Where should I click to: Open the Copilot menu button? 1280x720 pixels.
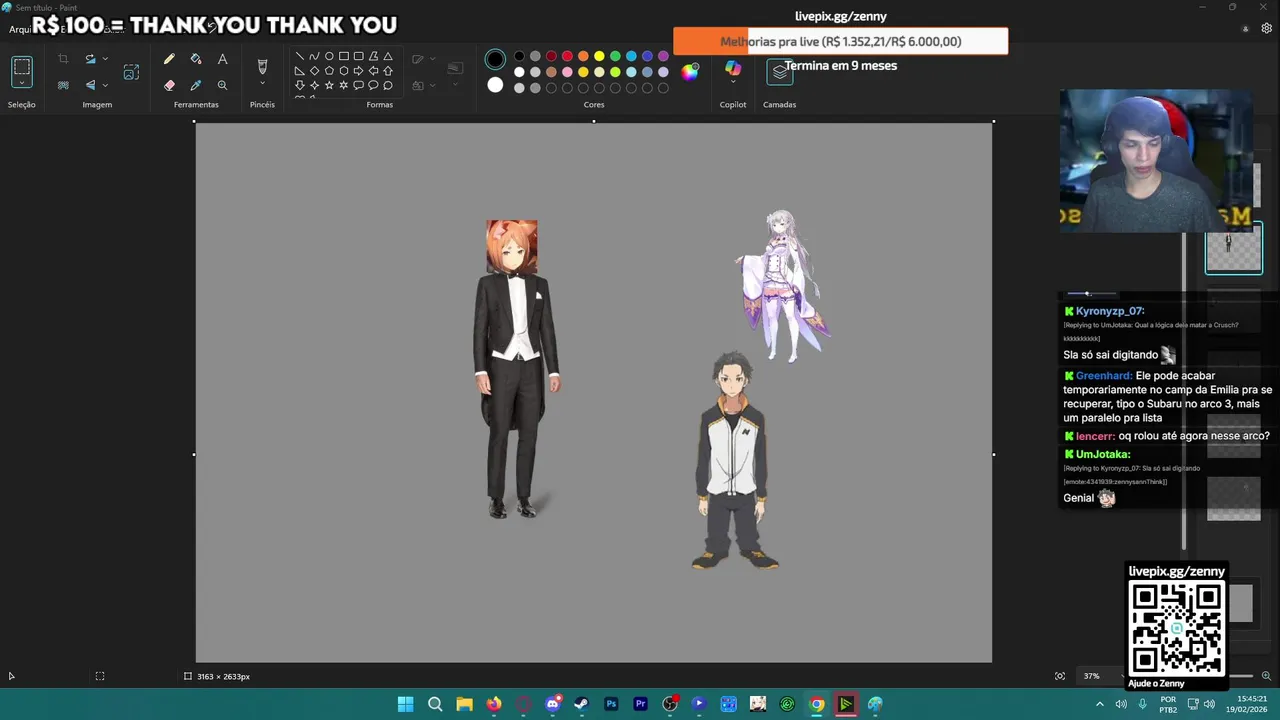(733, 70)
